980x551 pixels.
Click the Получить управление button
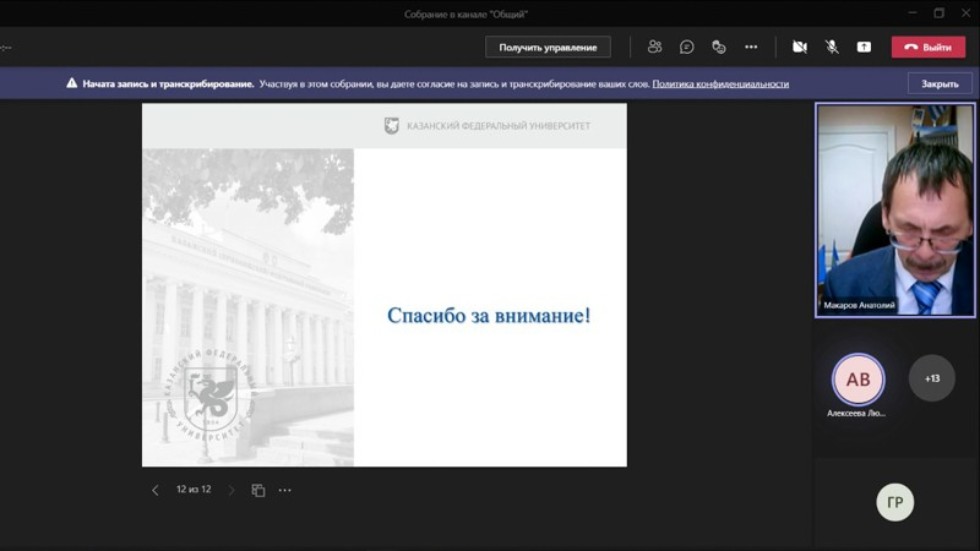point(547,47)
